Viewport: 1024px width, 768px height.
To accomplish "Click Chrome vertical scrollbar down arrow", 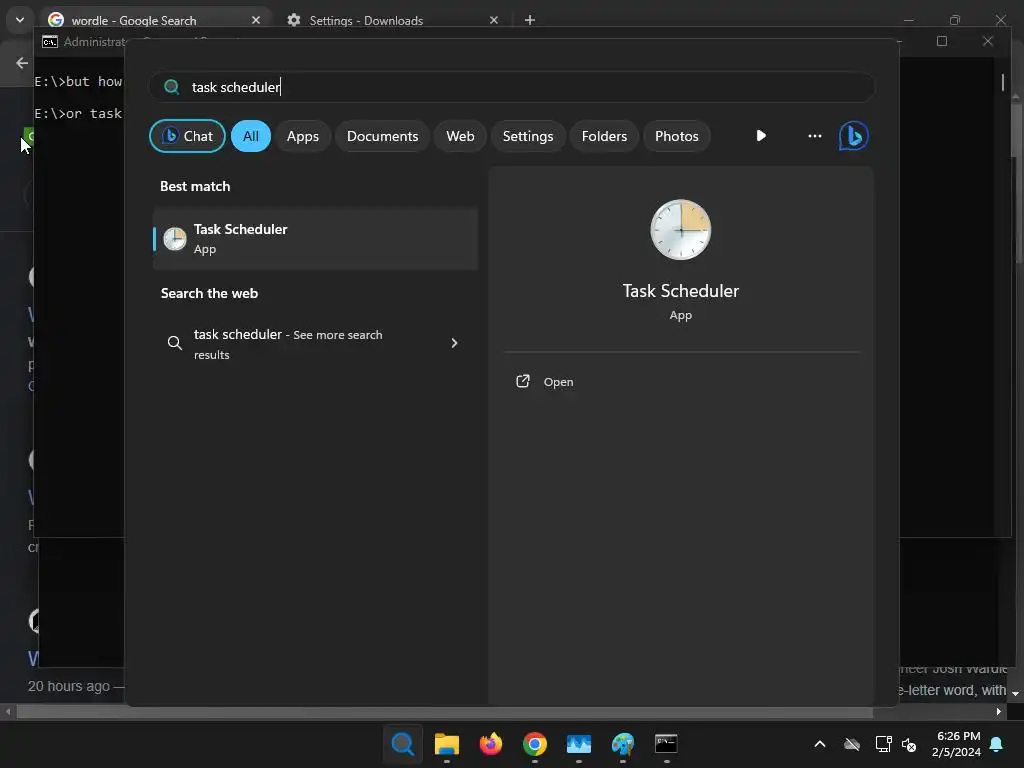I will pyautogui.click(x=1016, y=694).
